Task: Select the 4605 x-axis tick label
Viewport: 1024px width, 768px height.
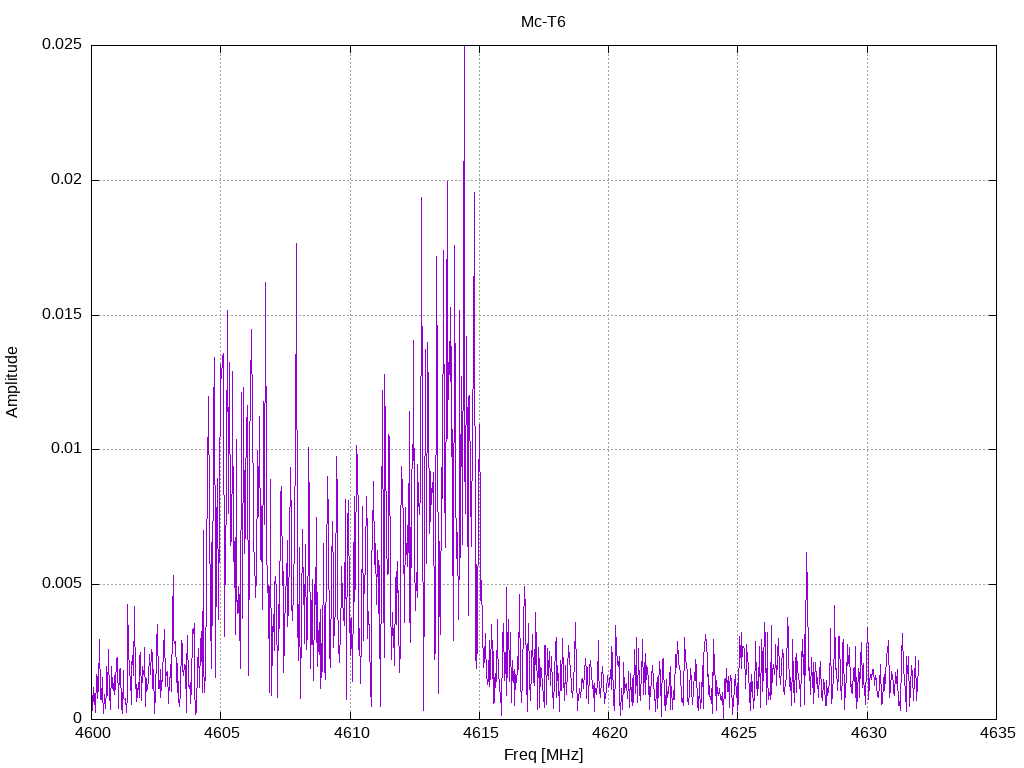Action: tap(220, 732)
